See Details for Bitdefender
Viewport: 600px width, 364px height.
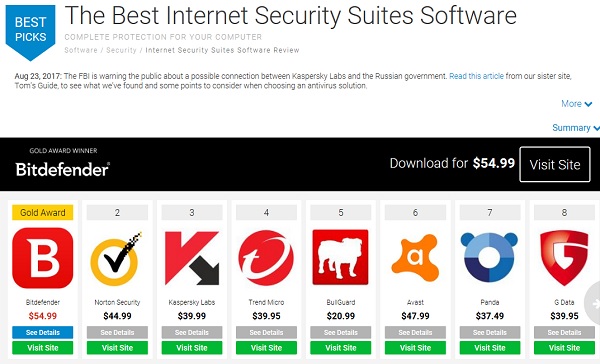coord(42,332)
